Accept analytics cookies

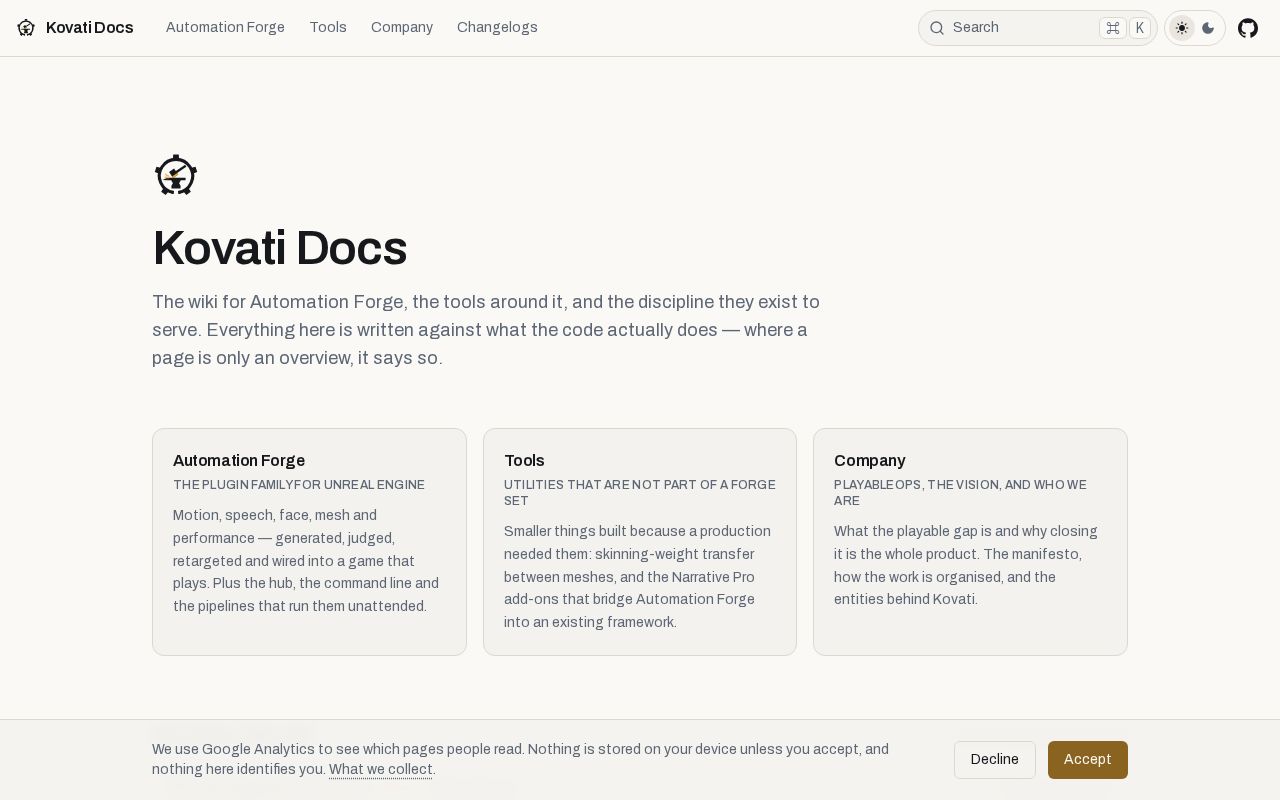pos(1088,760)
